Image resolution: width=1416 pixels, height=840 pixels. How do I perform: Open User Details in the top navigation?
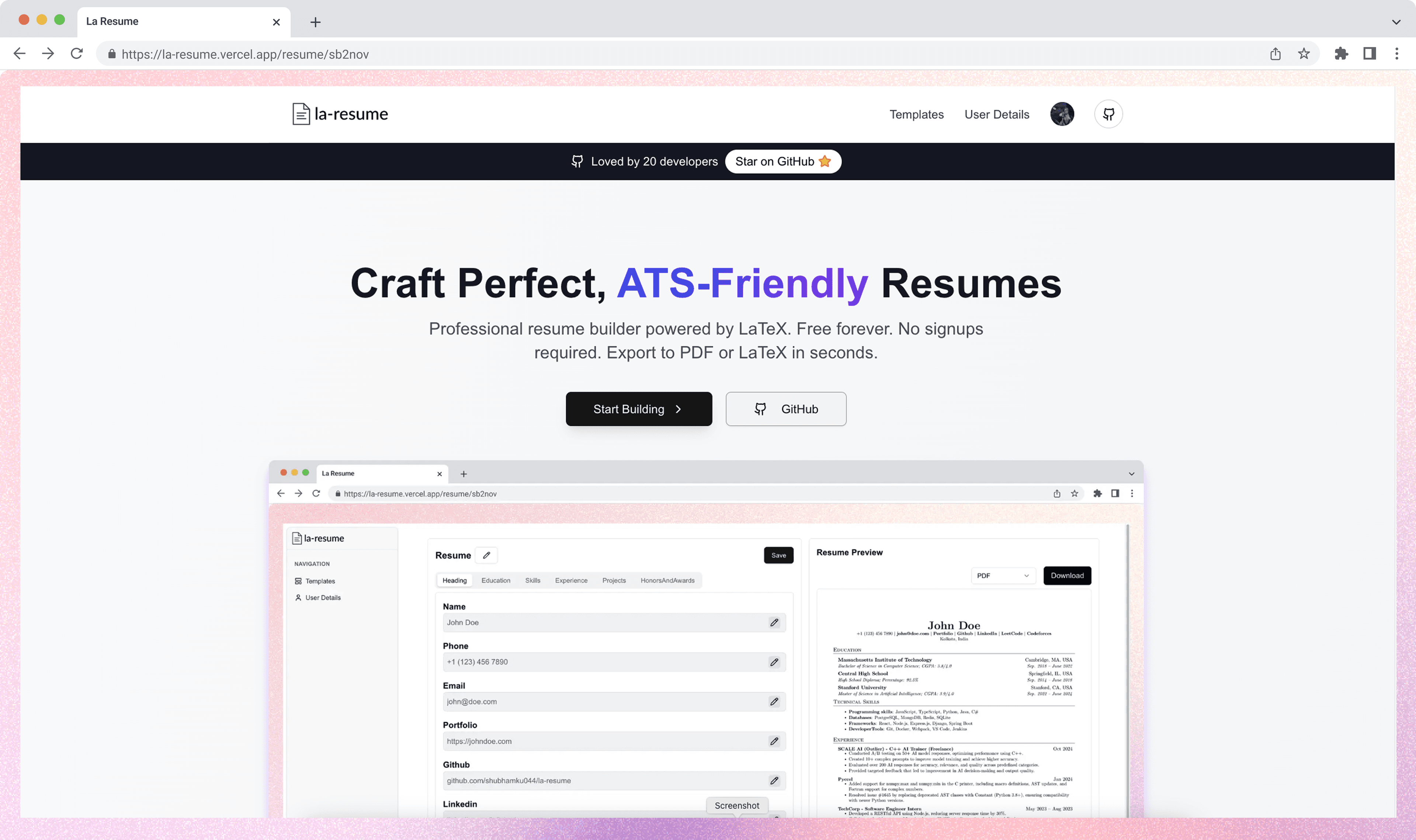click(996, 114)
